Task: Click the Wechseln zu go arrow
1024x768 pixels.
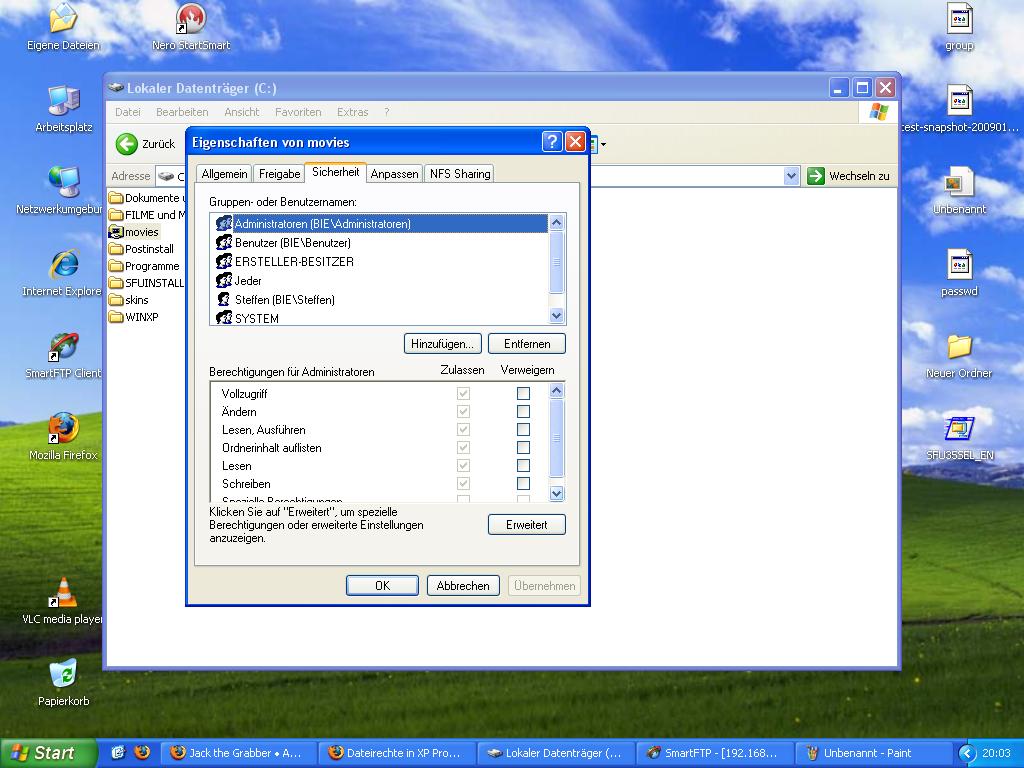Action: [816, 176]
